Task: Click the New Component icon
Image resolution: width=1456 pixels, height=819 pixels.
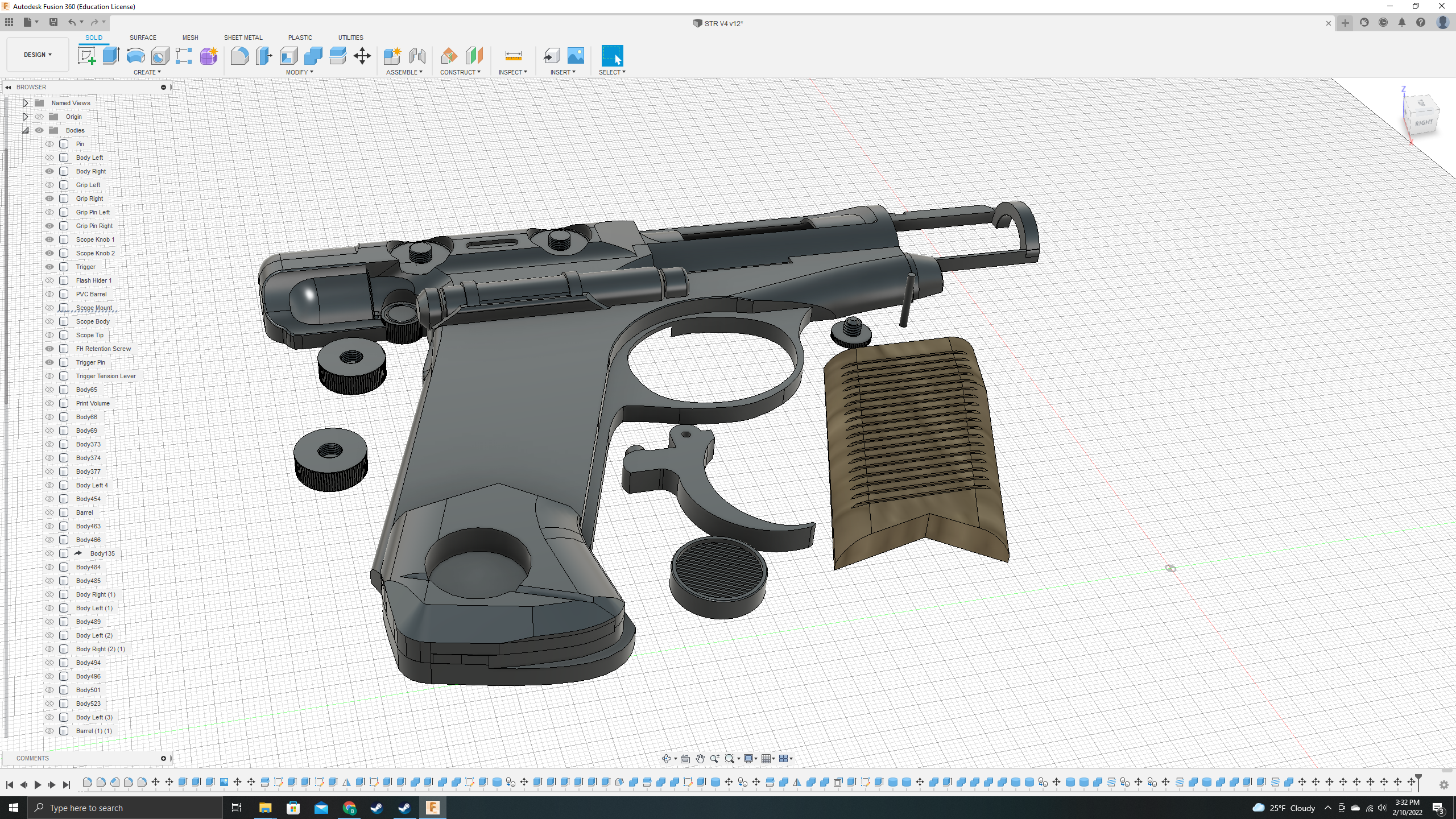Action: (392, 56)
